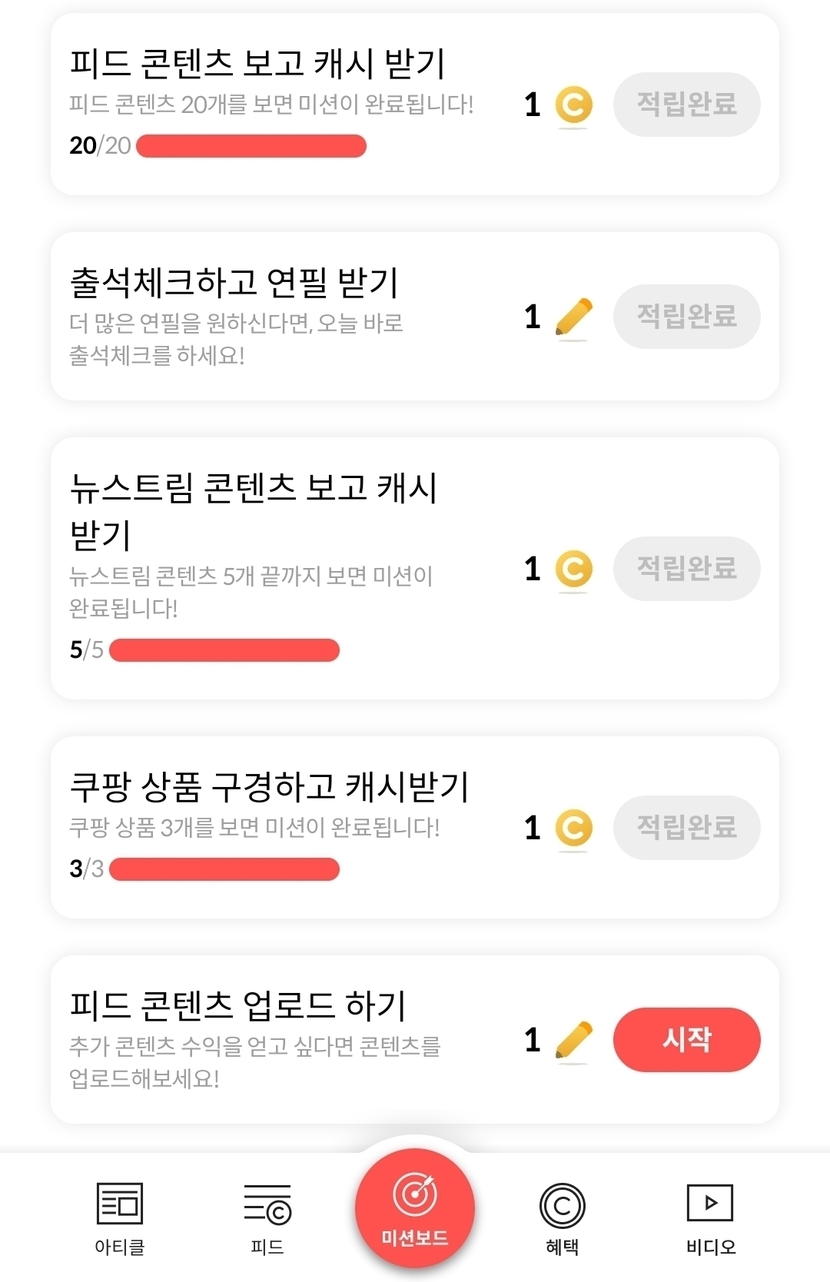Tap coin icon in 쿠팡 상품 구경하고 캐시받기

(x=573, y=828)
